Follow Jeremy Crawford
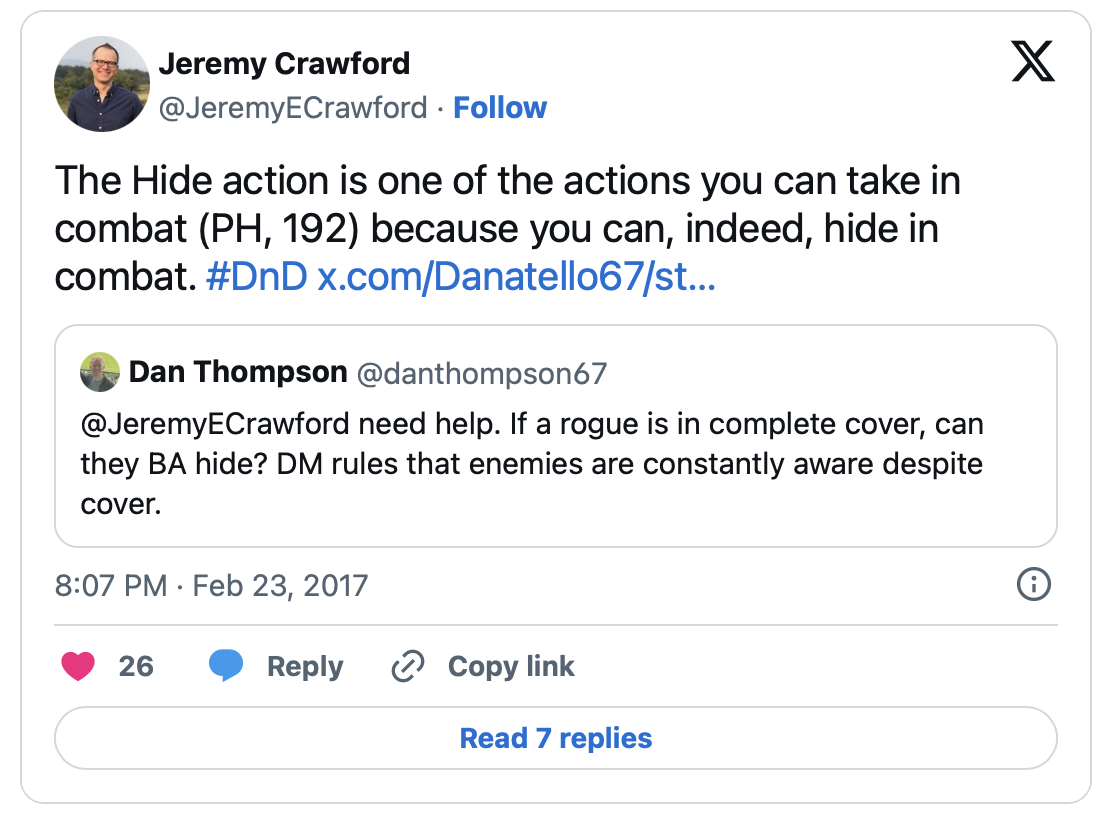1104x818 pixels. pos(500,108)
